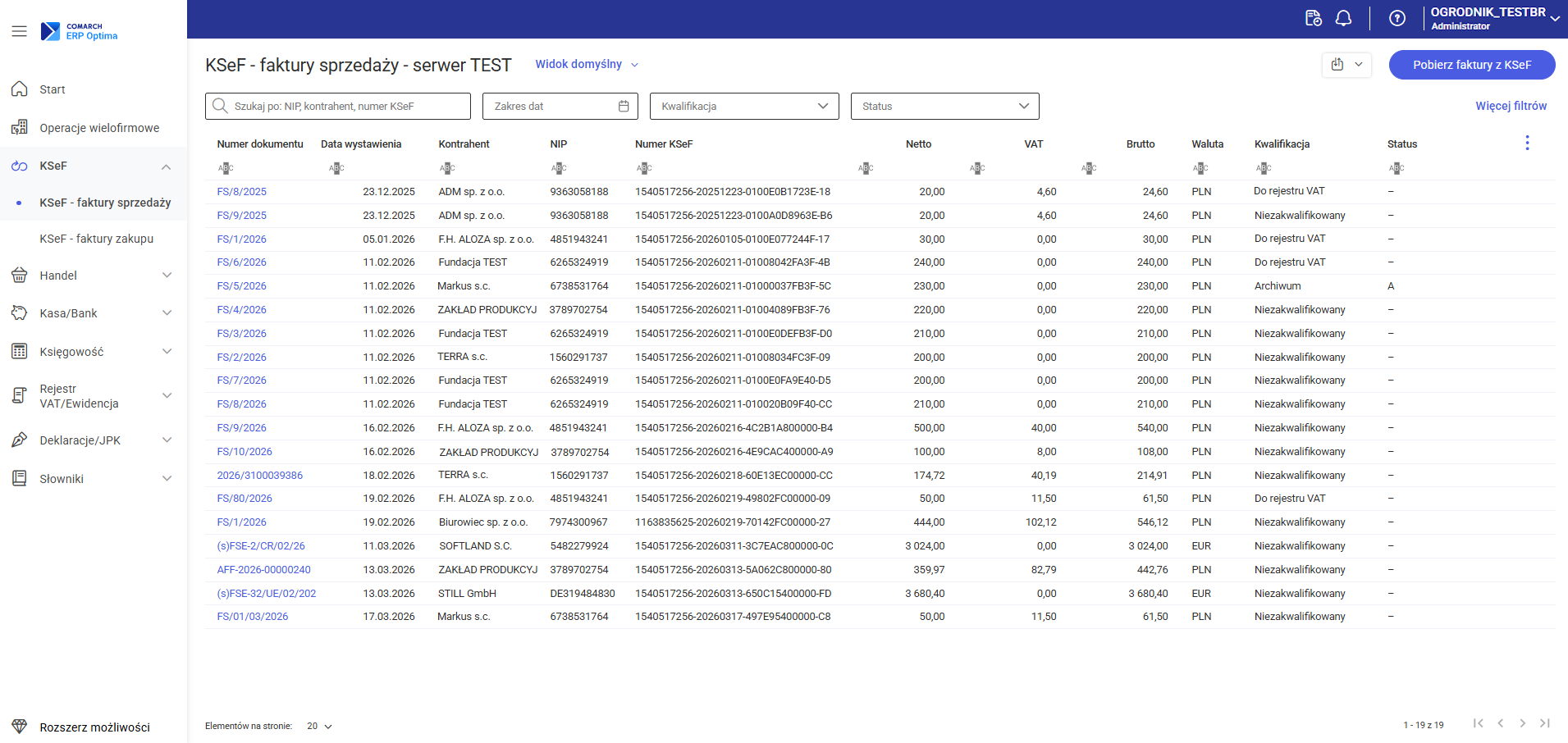Viewport: 1568px width, 743px height.
Task: Open the Więcej filtrów link
Action: 1511,107
